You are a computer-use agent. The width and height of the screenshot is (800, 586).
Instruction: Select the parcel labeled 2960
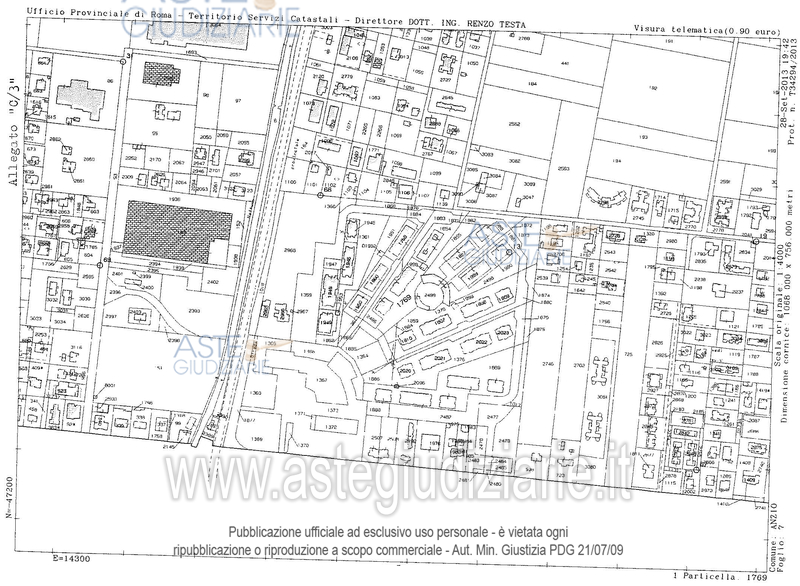291,250
